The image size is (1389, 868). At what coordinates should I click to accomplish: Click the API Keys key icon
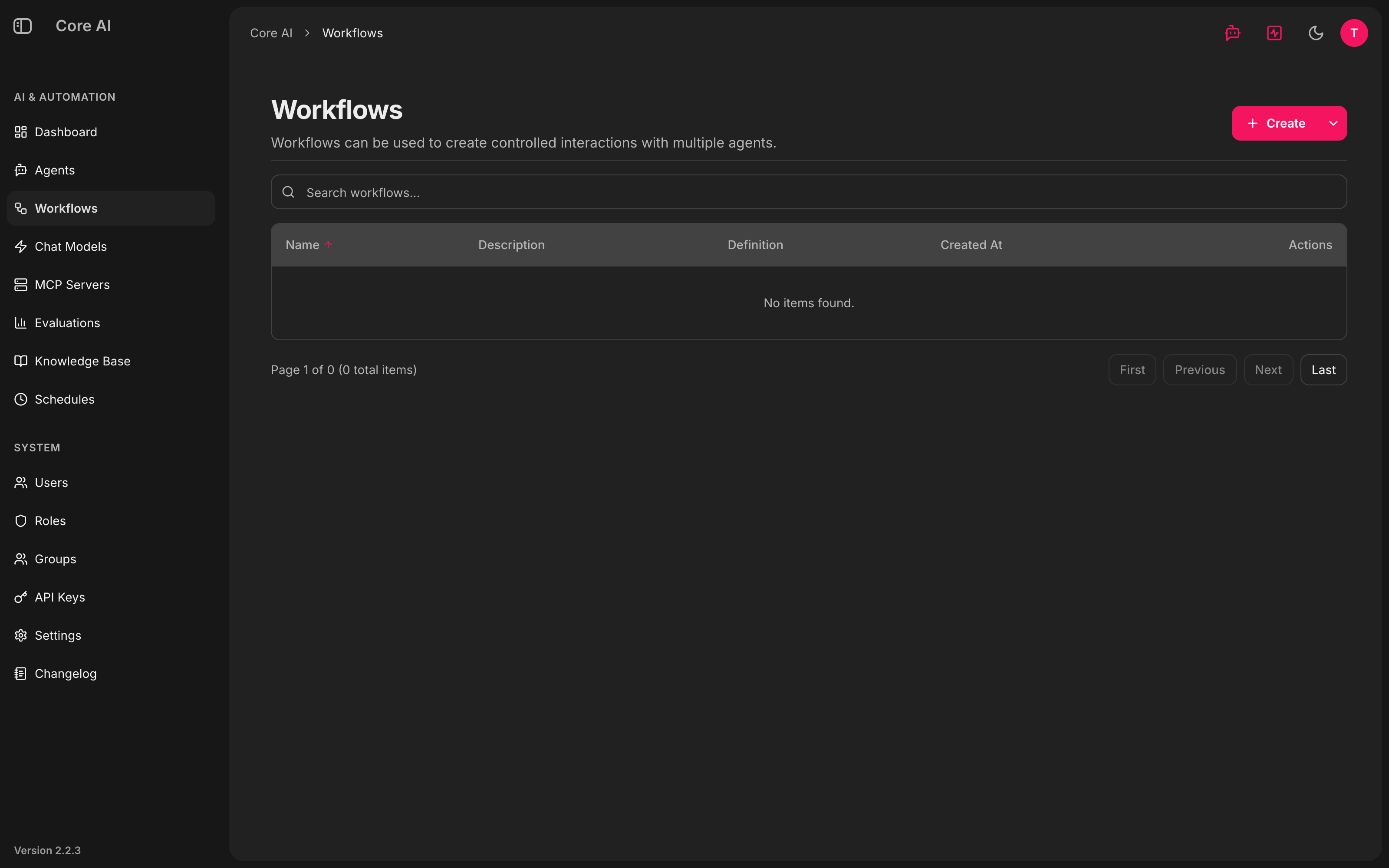click(x=21, y=598)
